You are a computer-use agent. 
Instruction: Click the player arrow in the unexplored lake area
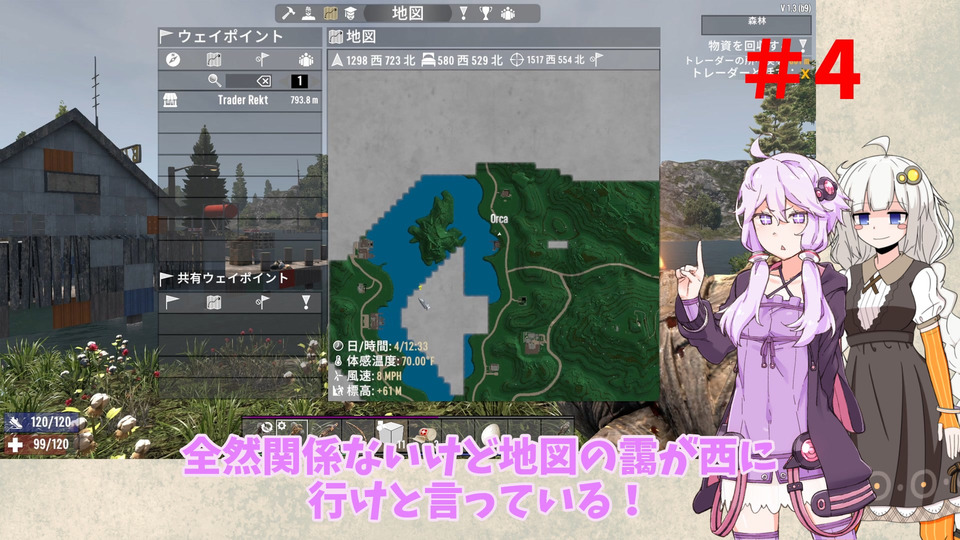424,303
